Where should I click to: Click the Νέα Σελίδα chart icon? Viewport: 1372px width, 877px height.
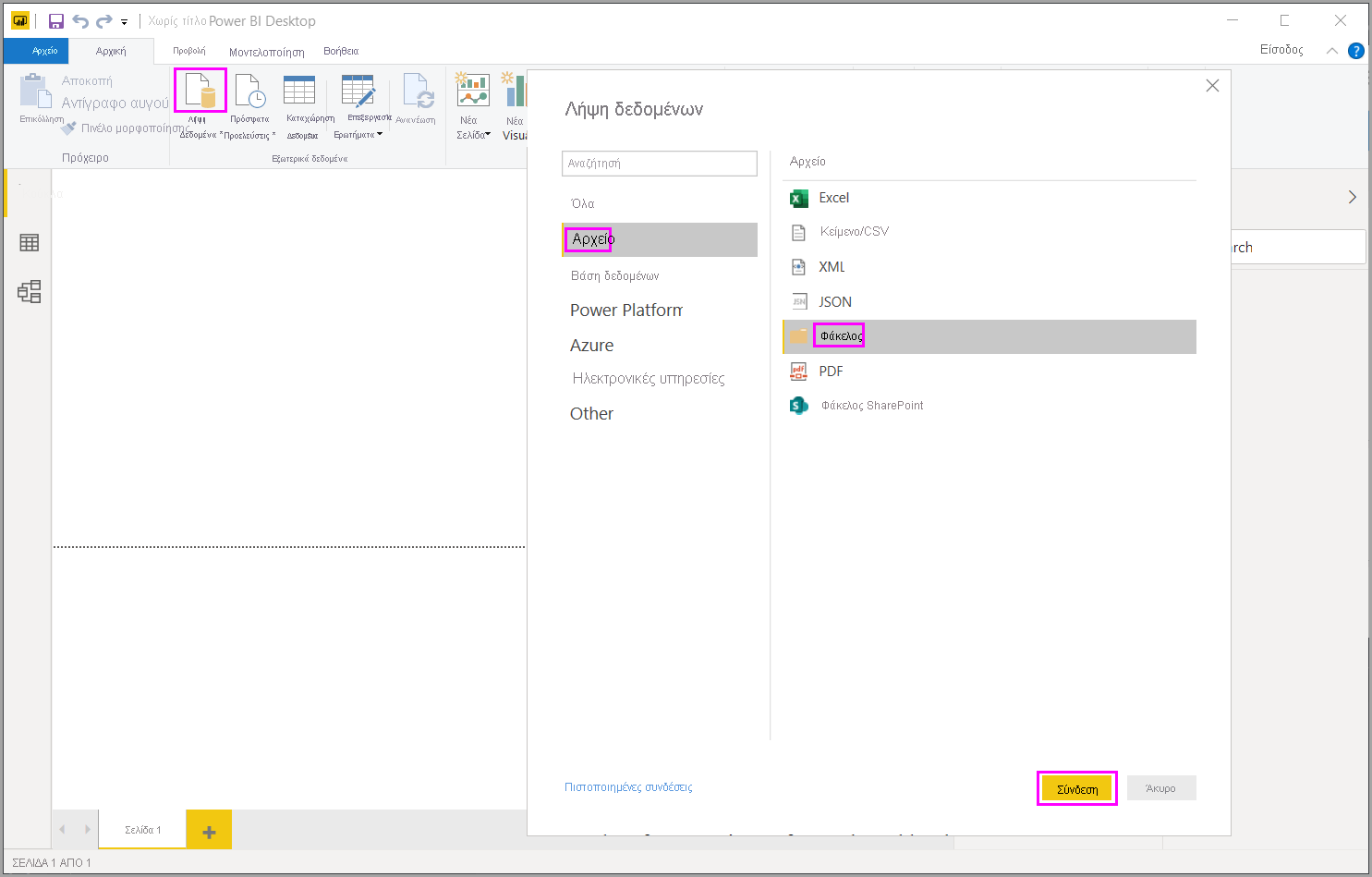point(473,91)
